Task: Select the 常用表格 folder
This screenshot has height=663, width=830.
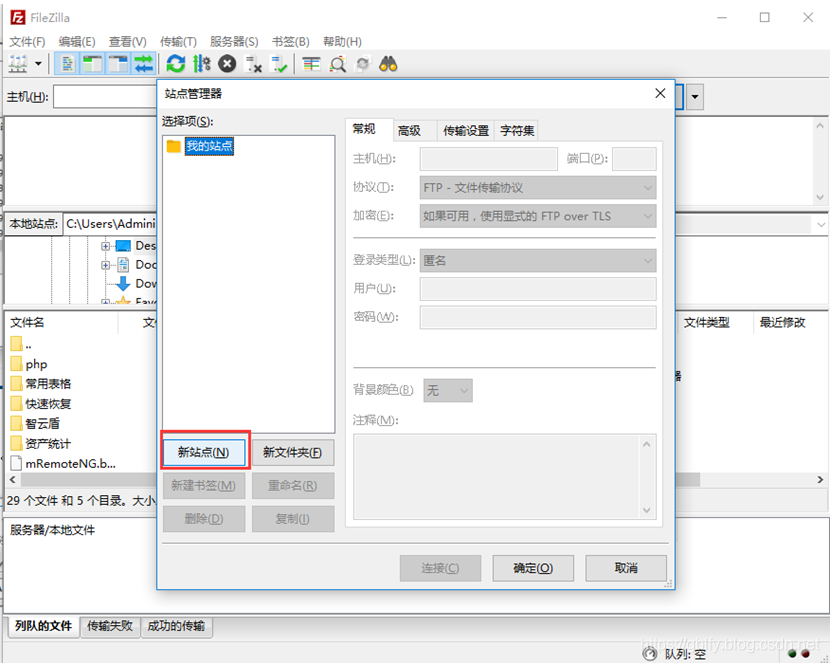Action: [x=48, y=384]
